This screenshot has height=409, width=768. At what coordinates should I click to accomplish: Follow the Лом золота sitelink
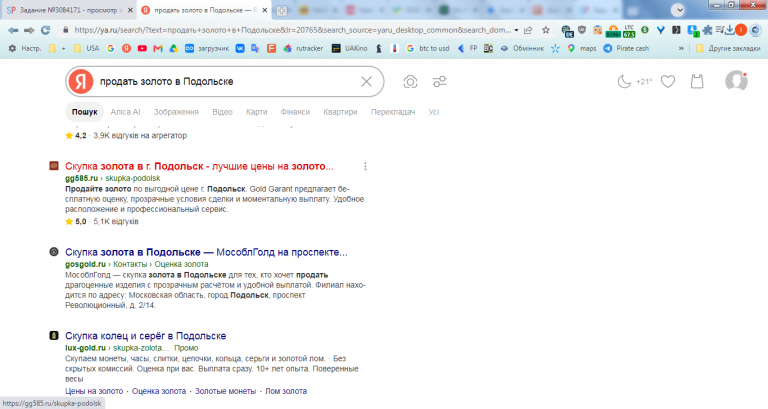286,391
